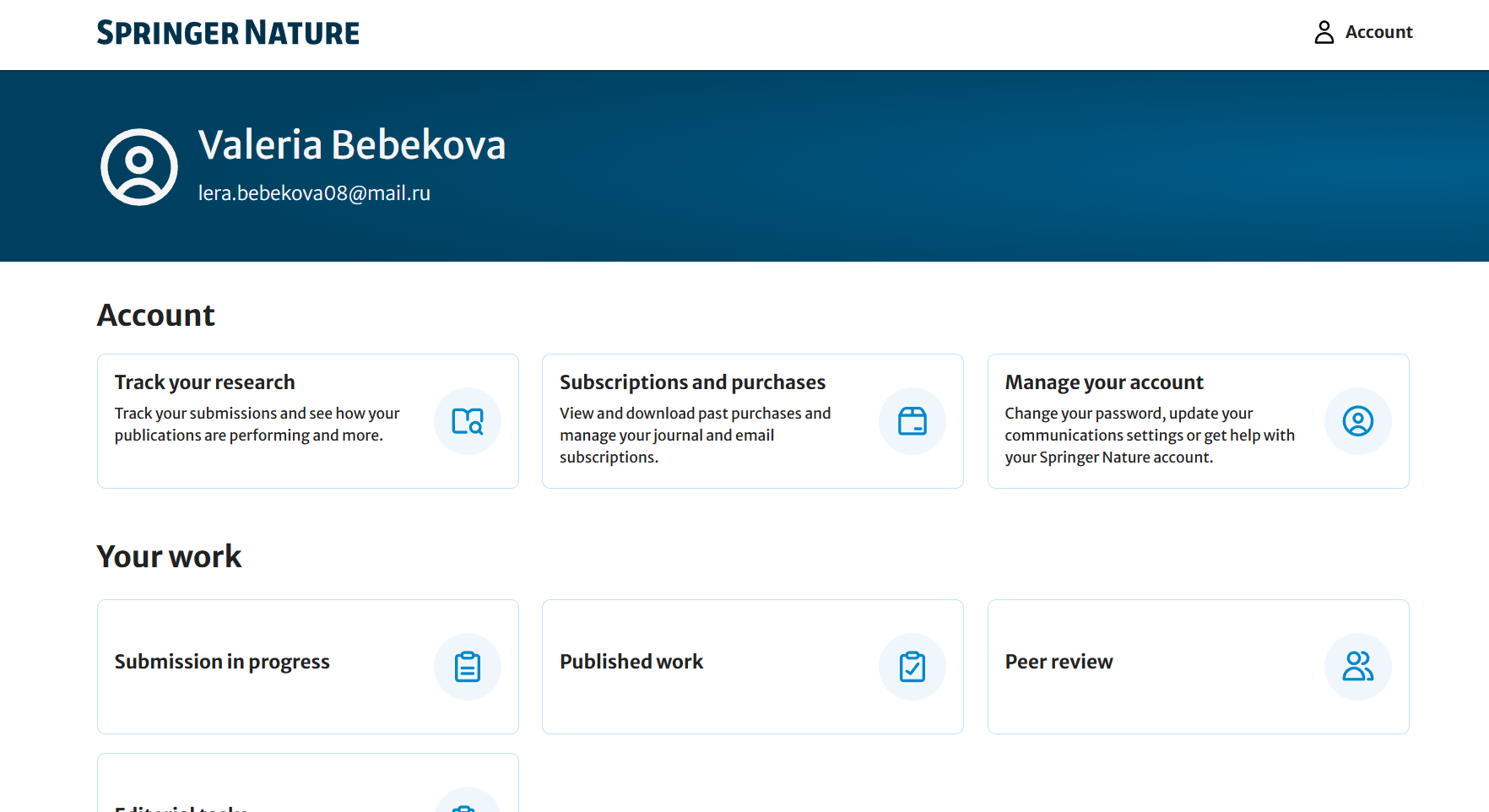Open Track your research heading
Viewport: 1489px width, 812px height.
pos(205,382)
